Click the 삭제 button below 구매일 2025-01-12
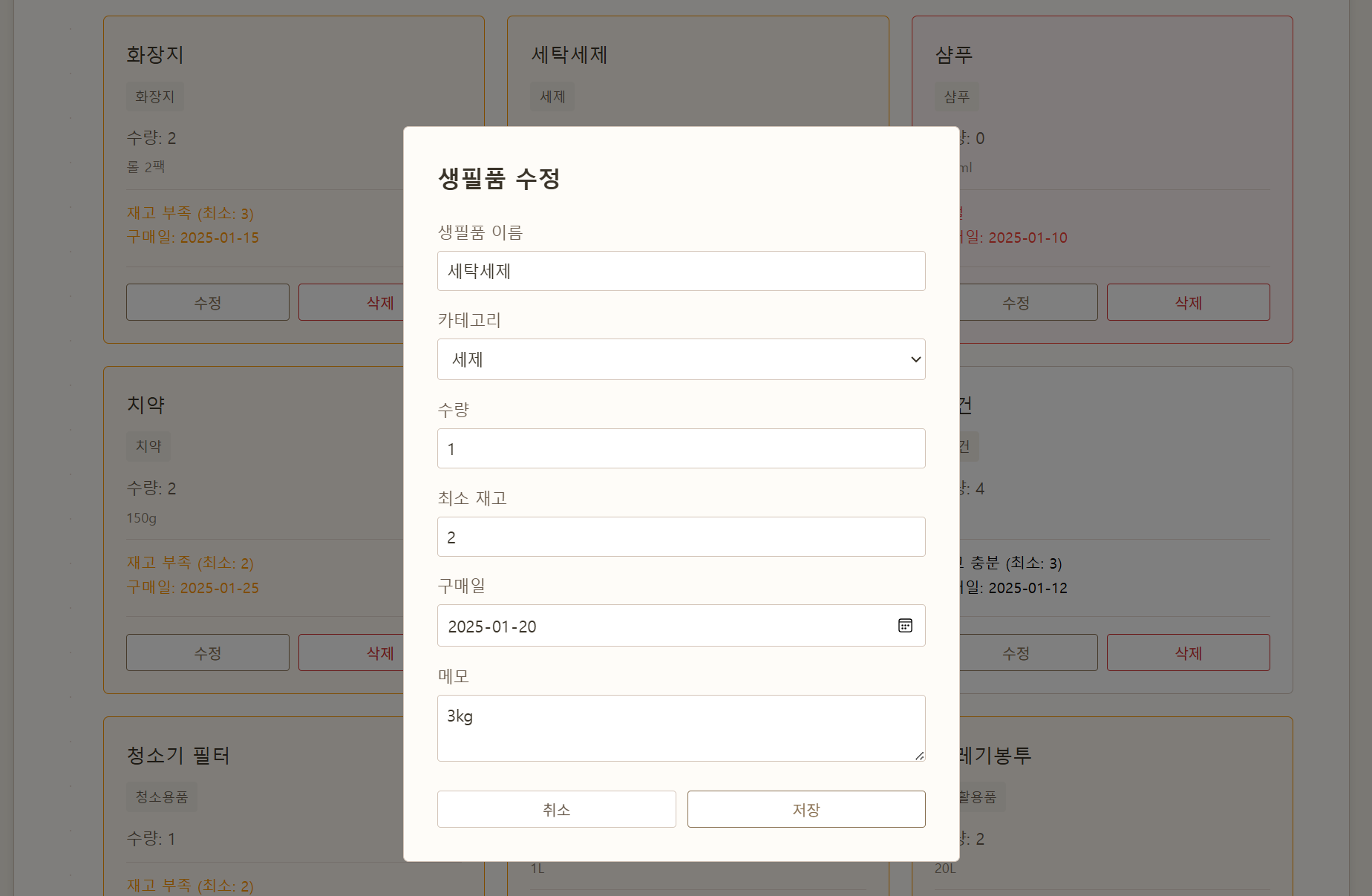Screen dimensions: 1372x896 point(1189,653)
